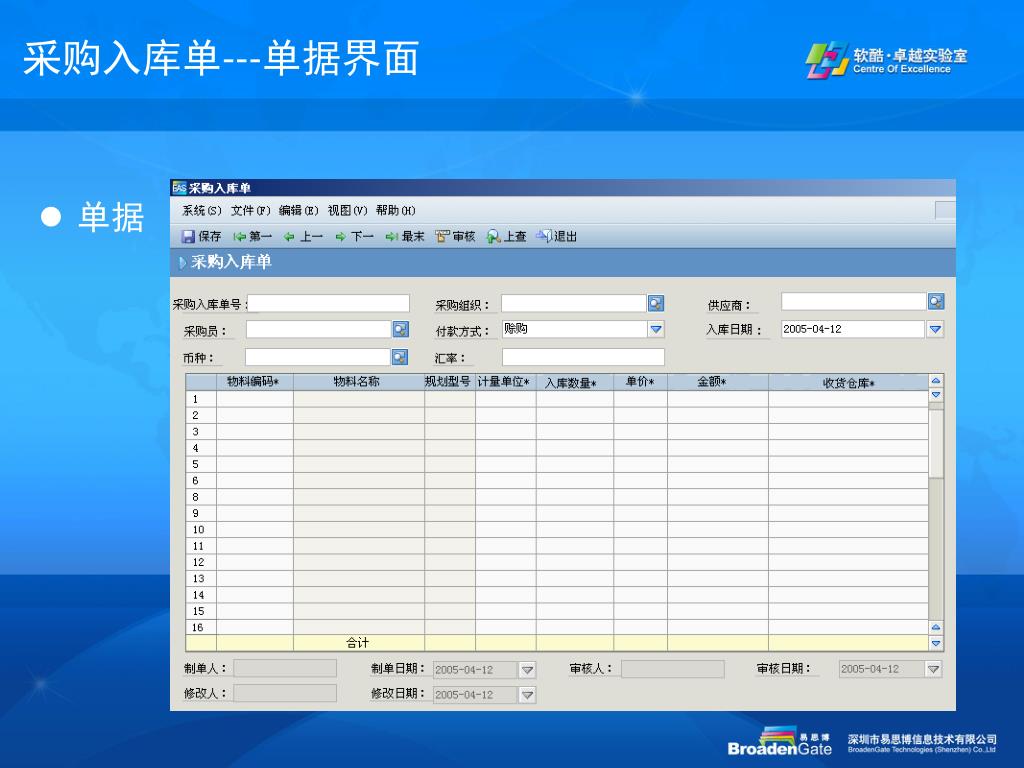Click the 上查 lookup toolbar button

click(506, 236)
